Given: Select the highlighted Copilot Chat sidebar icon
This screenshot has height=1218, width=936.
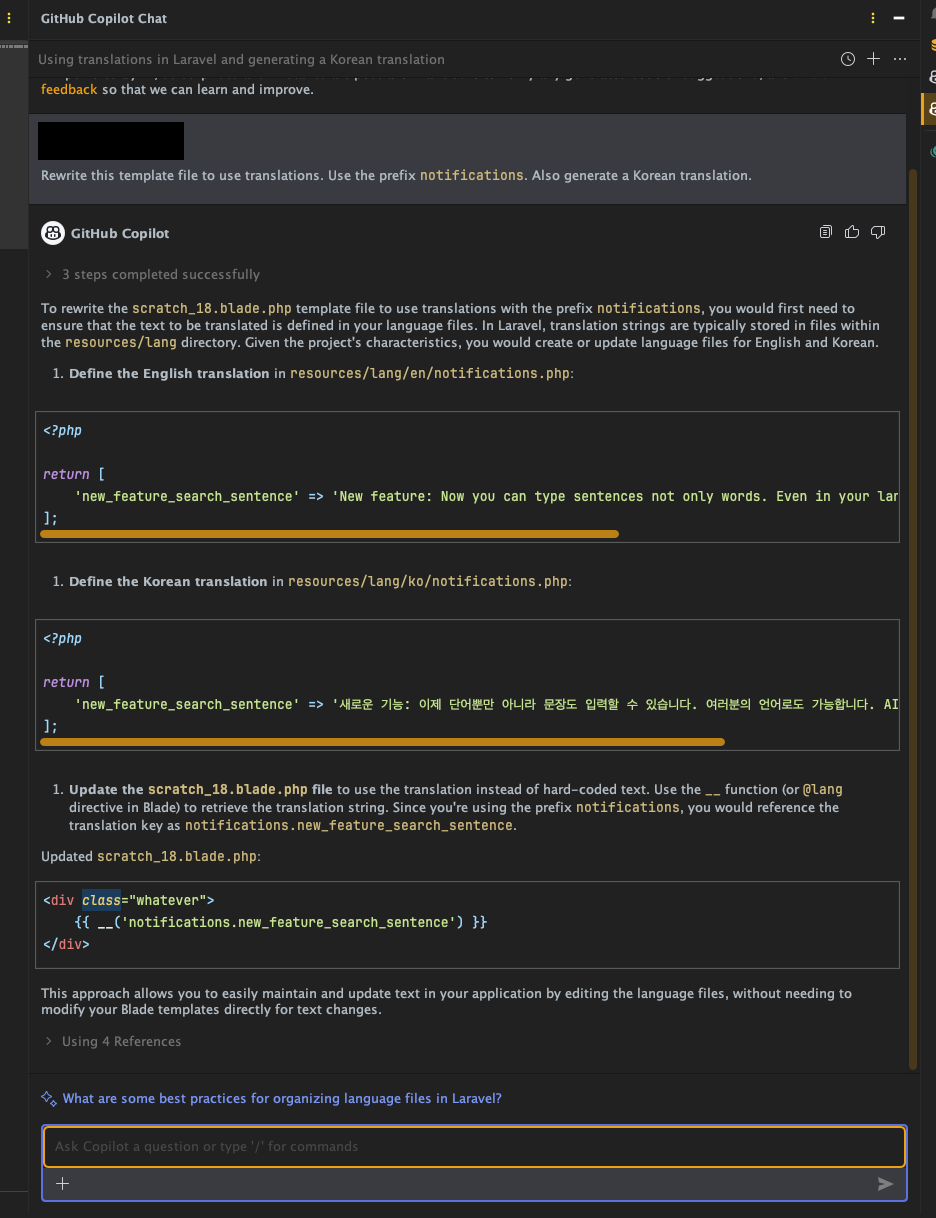Looking at the screenshot, I should 930,108.
